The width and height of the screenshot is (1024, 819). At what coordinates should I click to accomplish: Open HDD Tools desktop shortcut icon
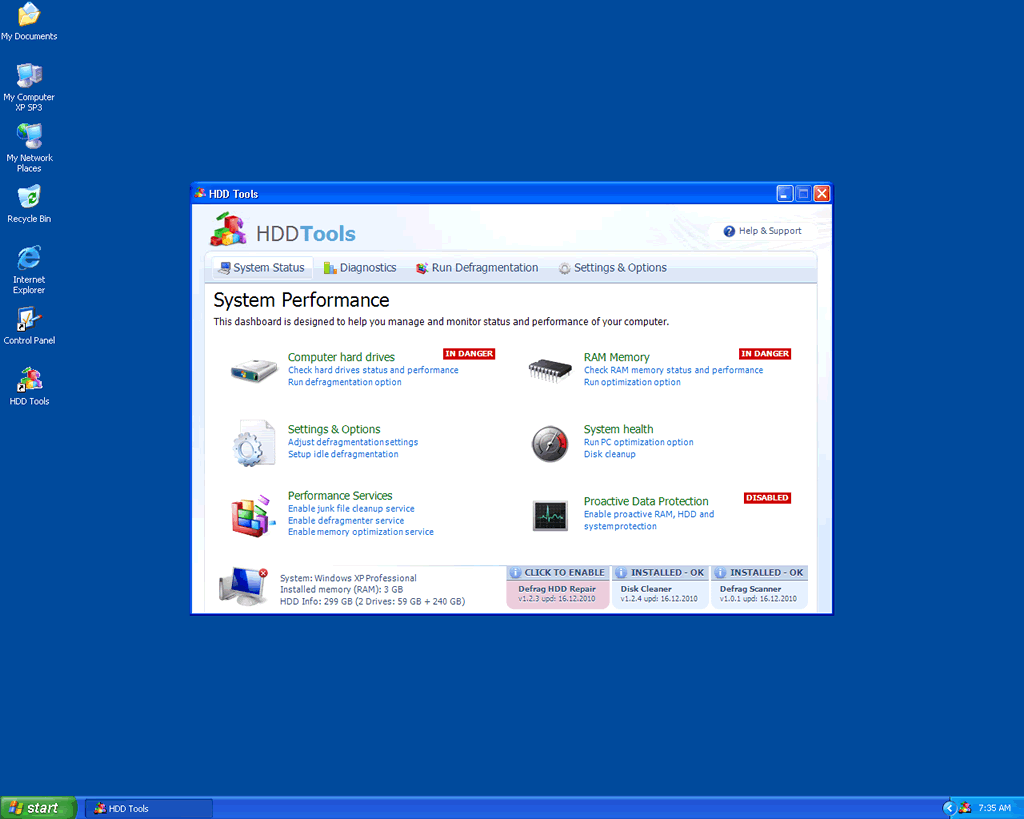pos(29,380)
